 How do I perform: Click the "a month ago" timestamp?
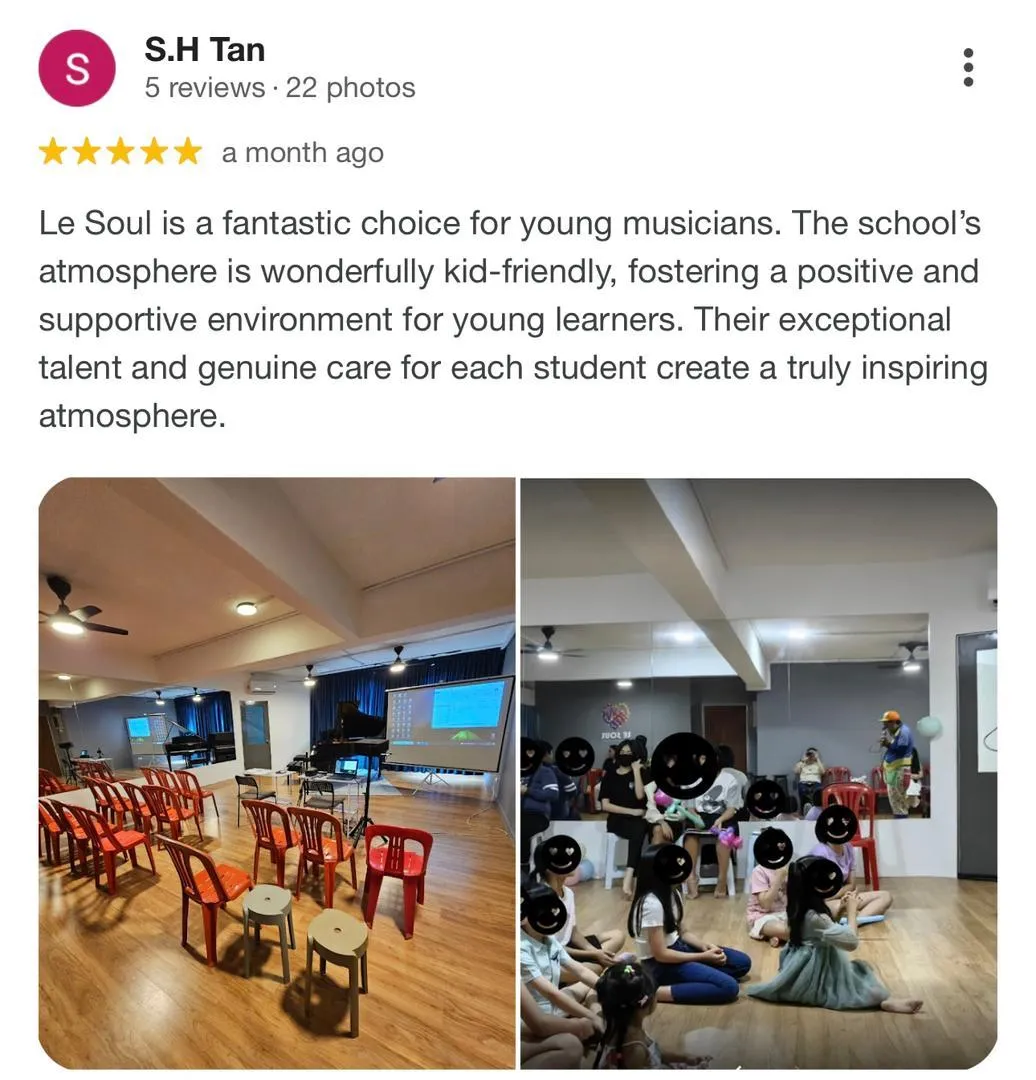[x=302, y=153]
